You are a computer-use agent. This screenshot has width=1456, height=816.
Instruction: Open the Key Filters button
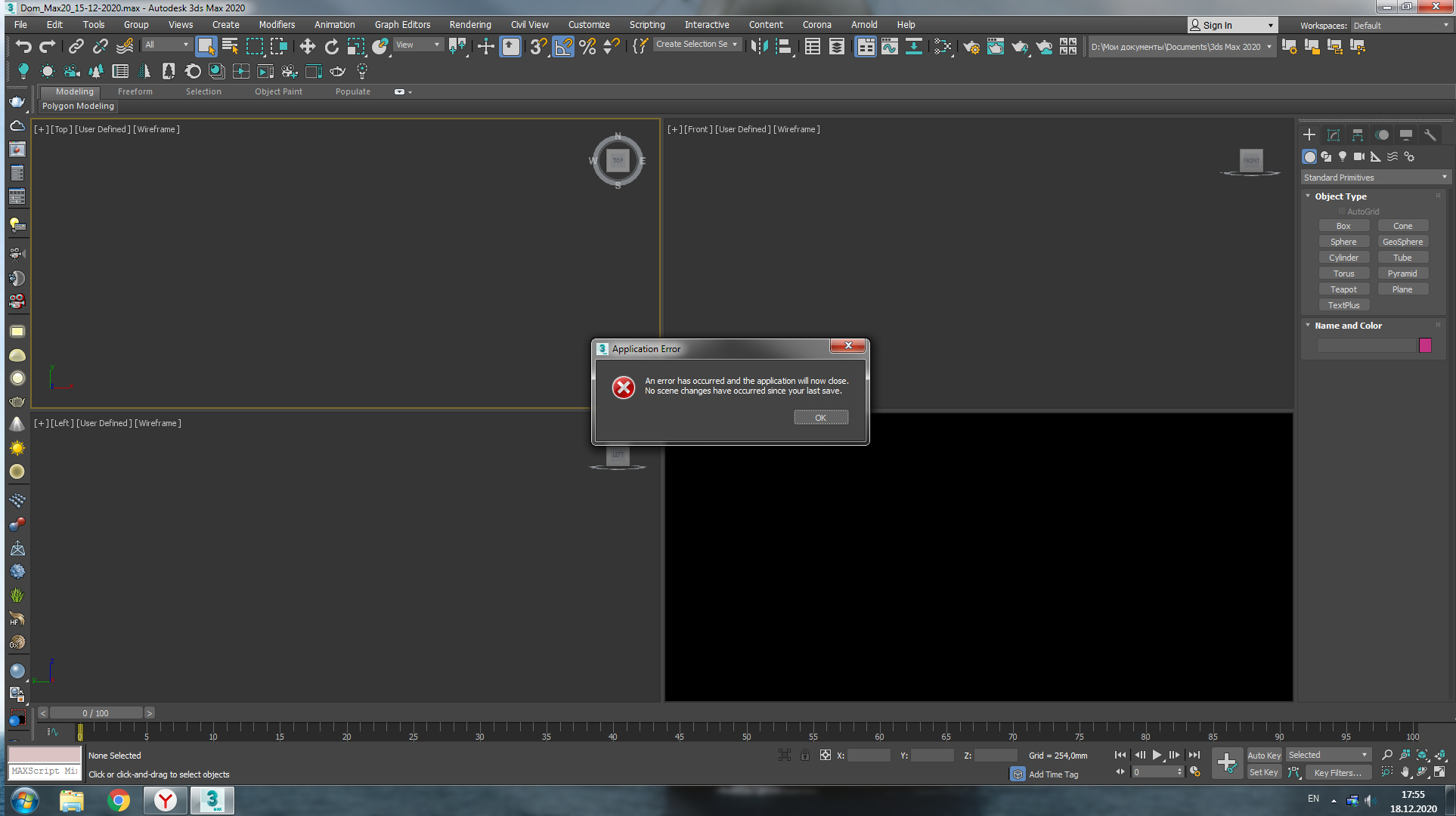click(x=1337, y=772)
